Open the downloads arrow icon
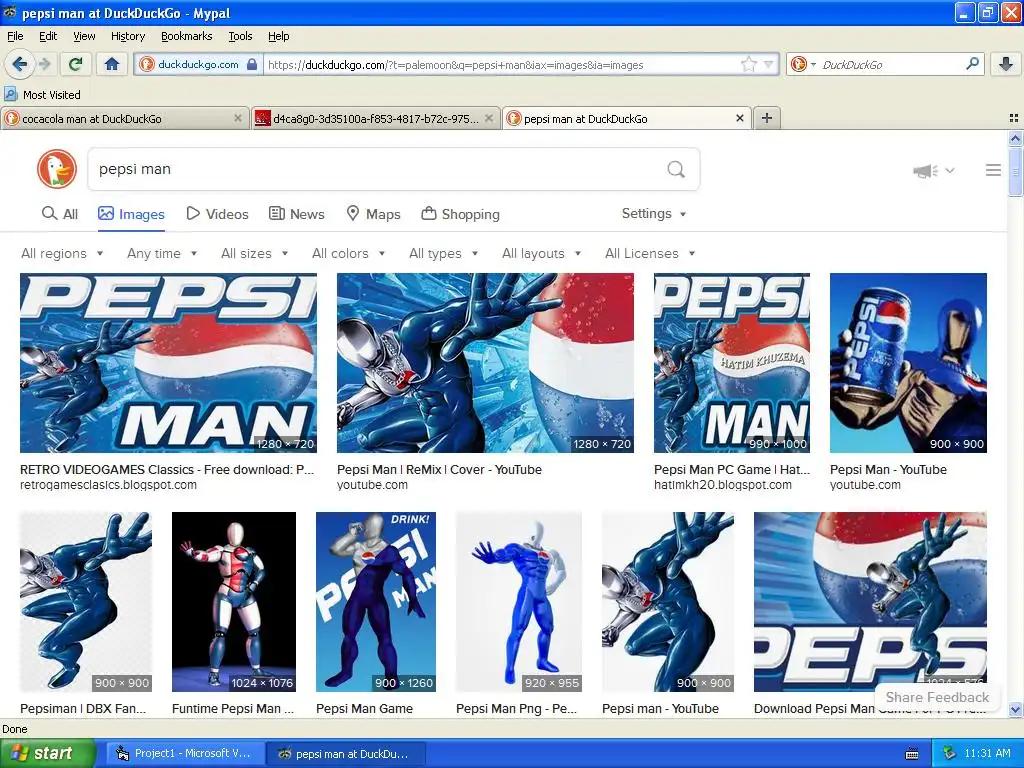 tap(1006, 64)
